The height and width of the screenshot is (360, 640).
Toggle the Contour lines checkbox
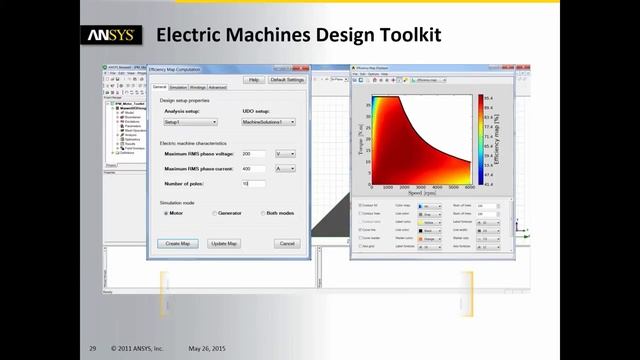coord(360,213)
